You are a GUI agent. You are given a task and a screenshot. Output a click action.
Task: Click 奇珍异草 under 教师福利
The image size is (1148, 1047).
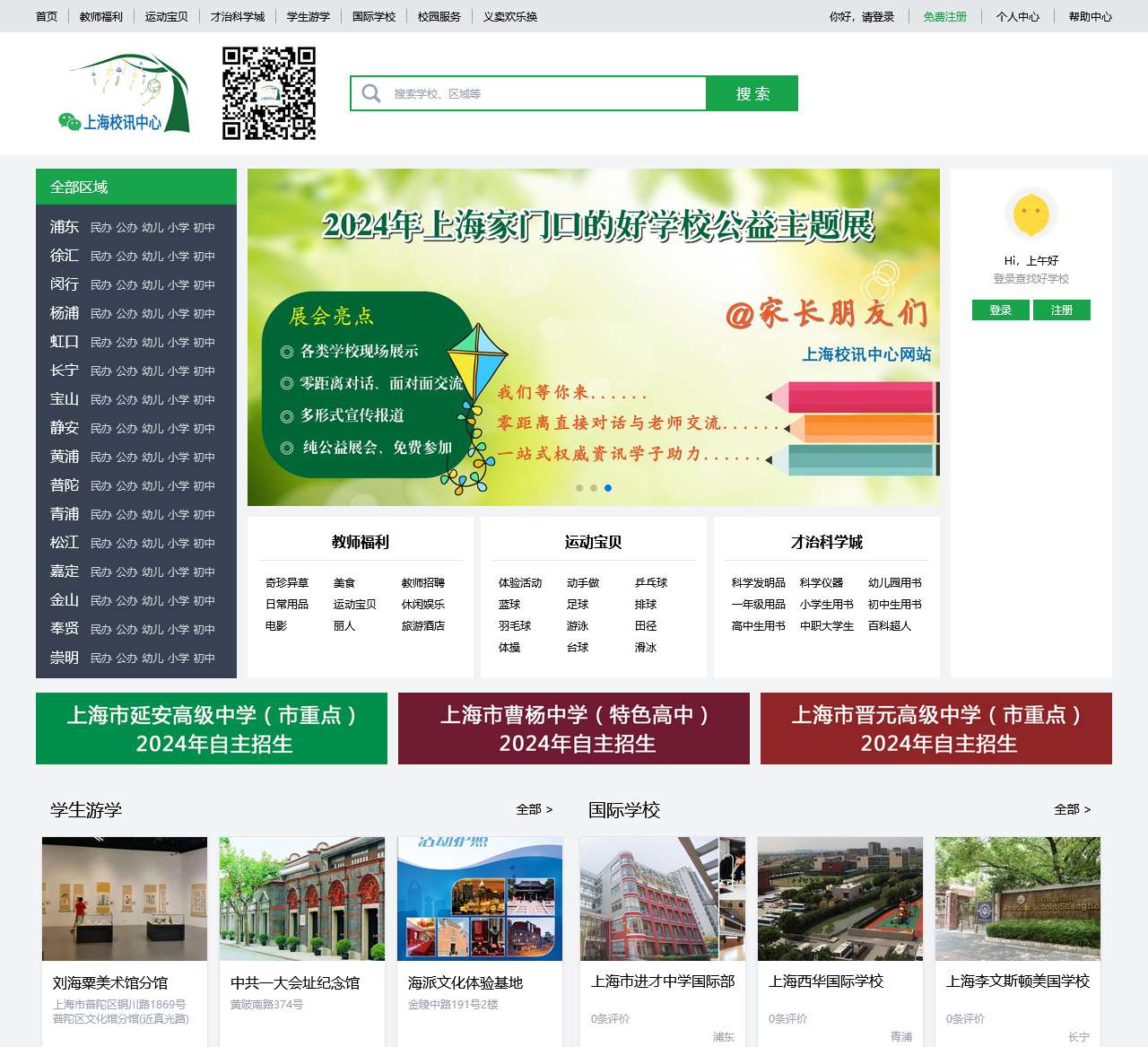[x=287, y=583]
